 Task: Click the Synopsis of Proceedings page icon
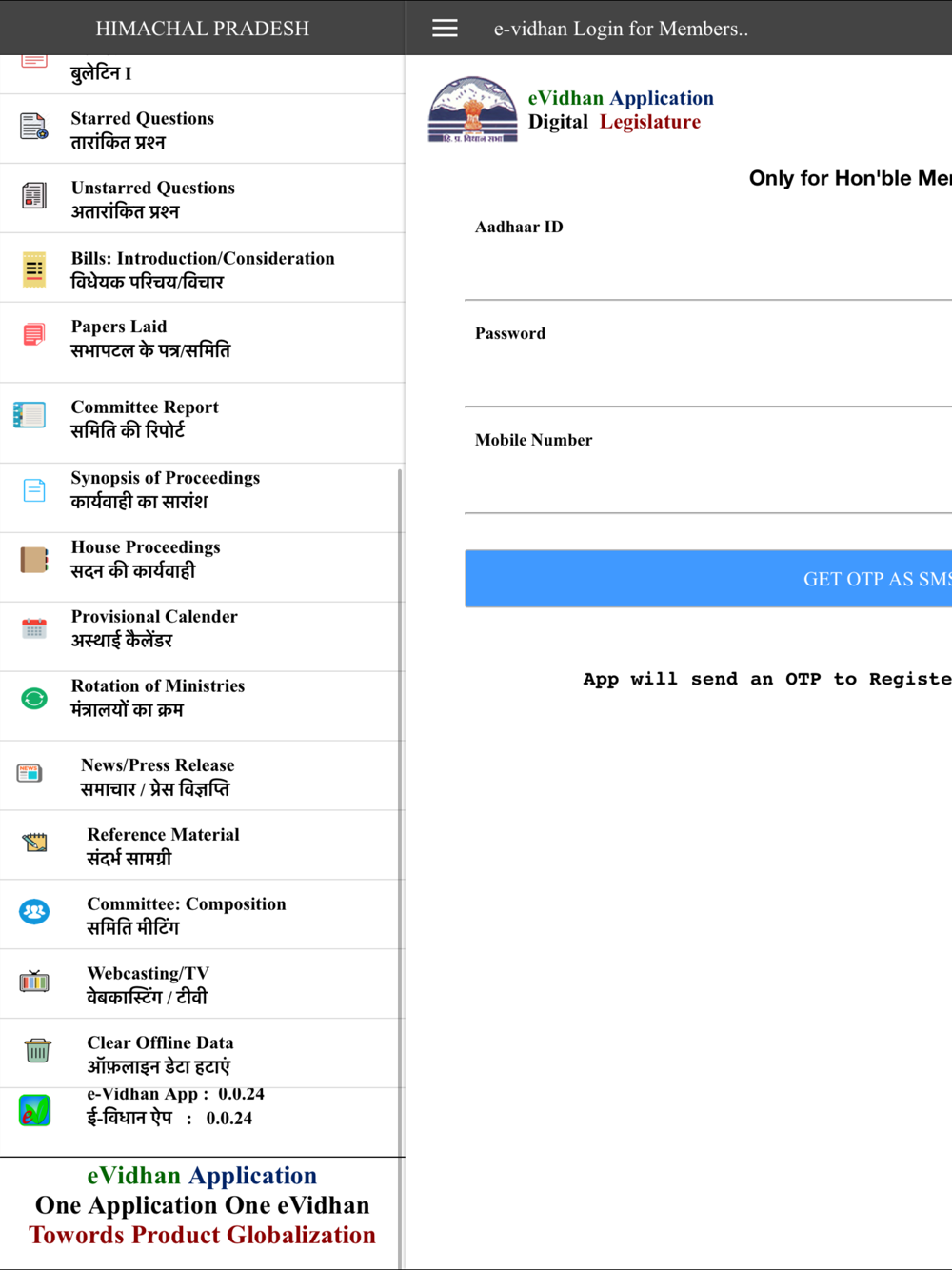pos(34,490)
